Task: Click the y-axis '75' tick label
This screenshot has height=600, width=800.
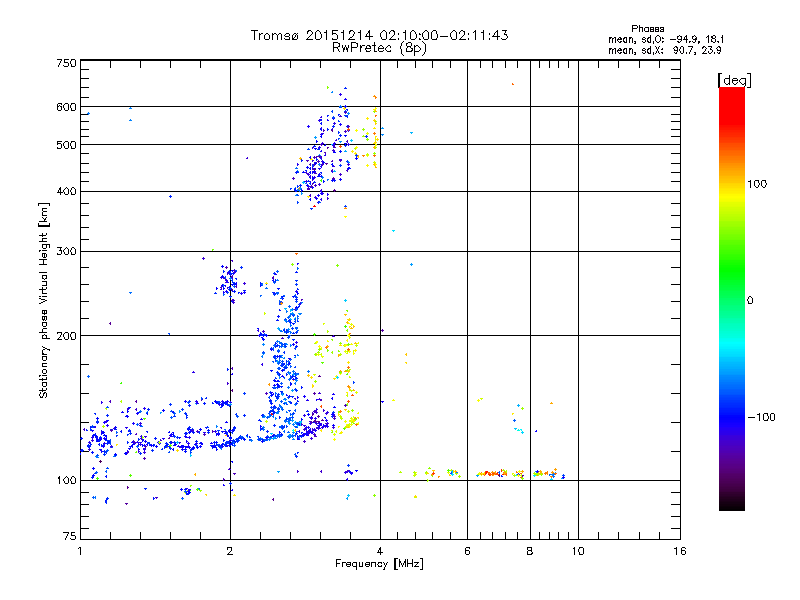Action: pos(70,536)
